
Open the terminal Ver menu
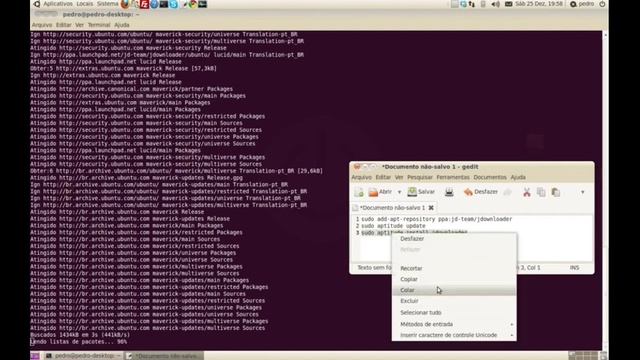[80, 25]
